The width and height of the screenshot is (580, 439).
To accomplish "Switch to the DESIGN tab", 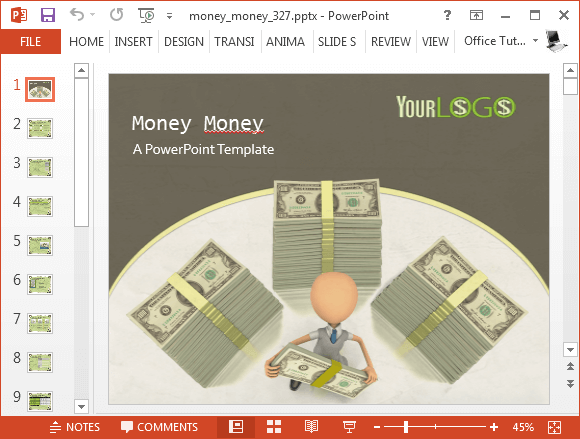I will tap(184, 41).
